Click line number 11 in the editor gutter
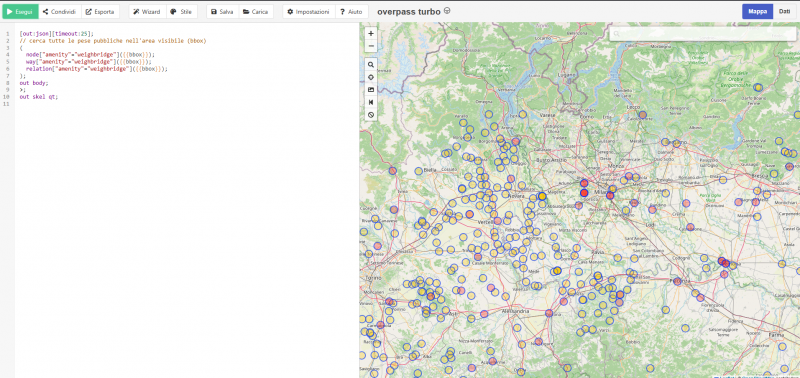Viewport: 800px width, 378px height. [7, 104]
